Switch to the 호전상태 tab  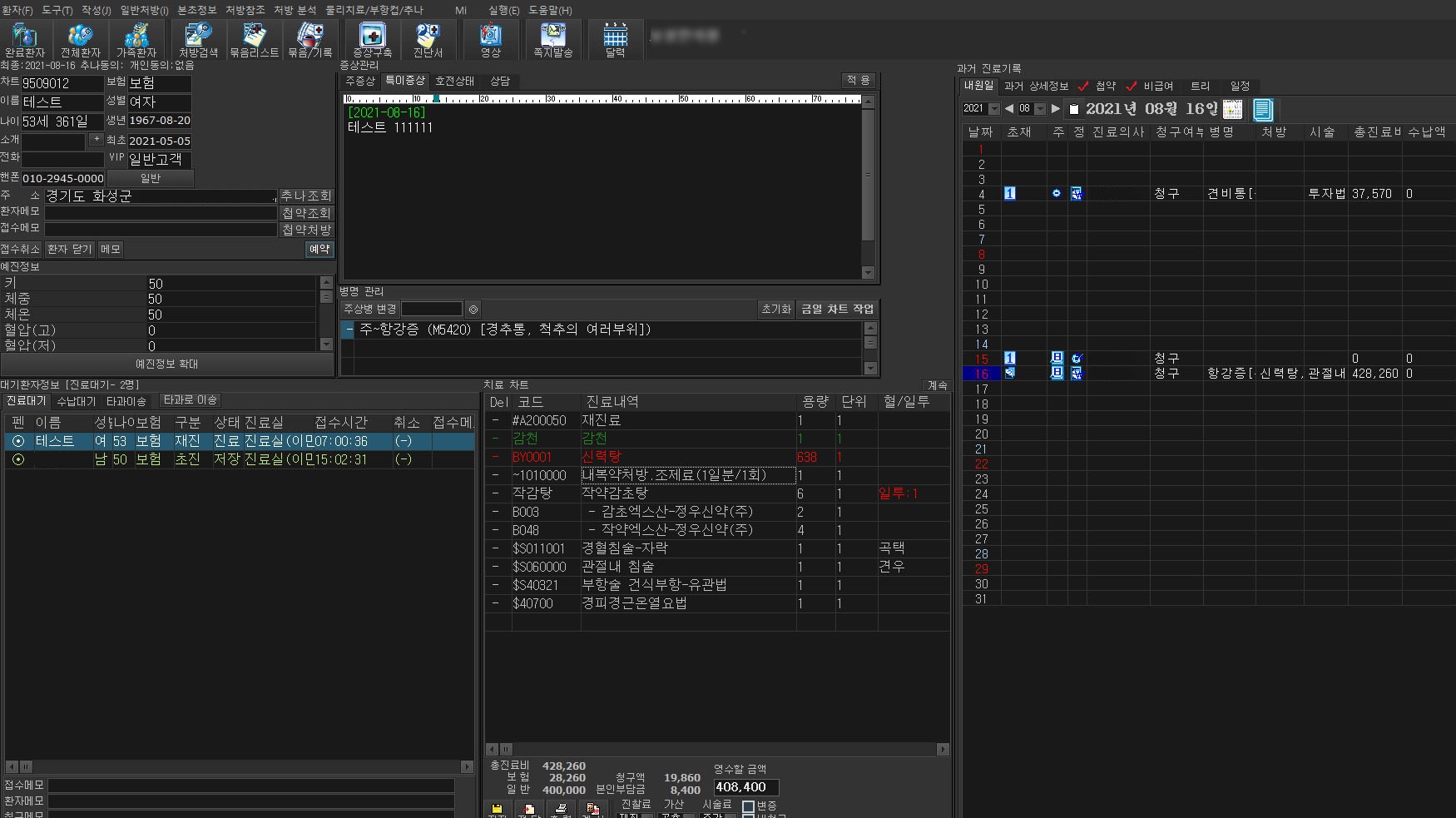(454, 81)
